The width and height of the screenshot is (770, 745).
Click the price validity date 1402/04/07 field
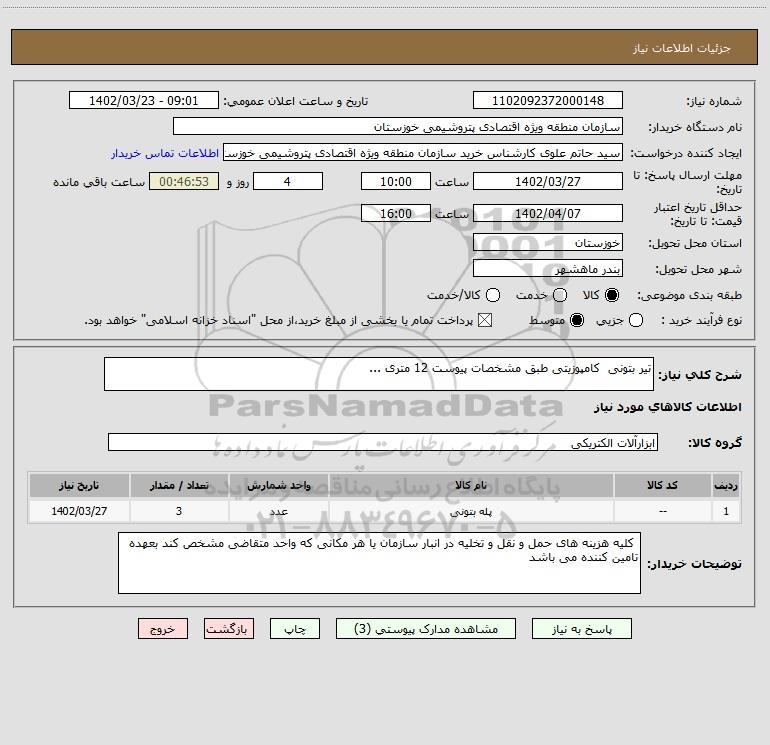coord(548,213)
